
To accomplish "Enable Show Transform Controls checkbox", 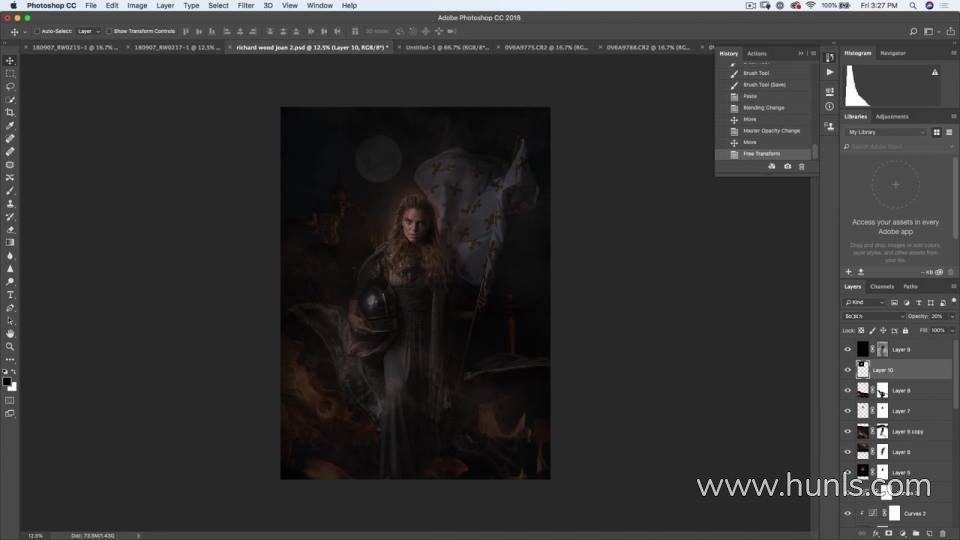I will [109, 31].
